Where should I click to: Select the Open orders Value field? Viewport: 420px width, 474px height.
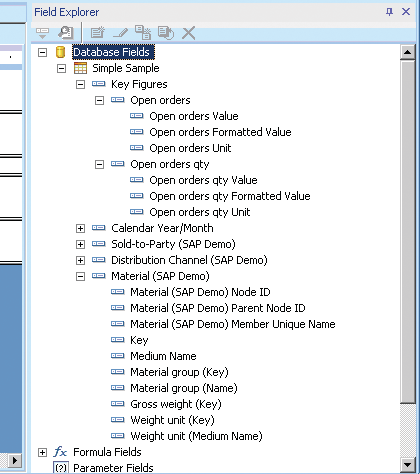(194, 116)
